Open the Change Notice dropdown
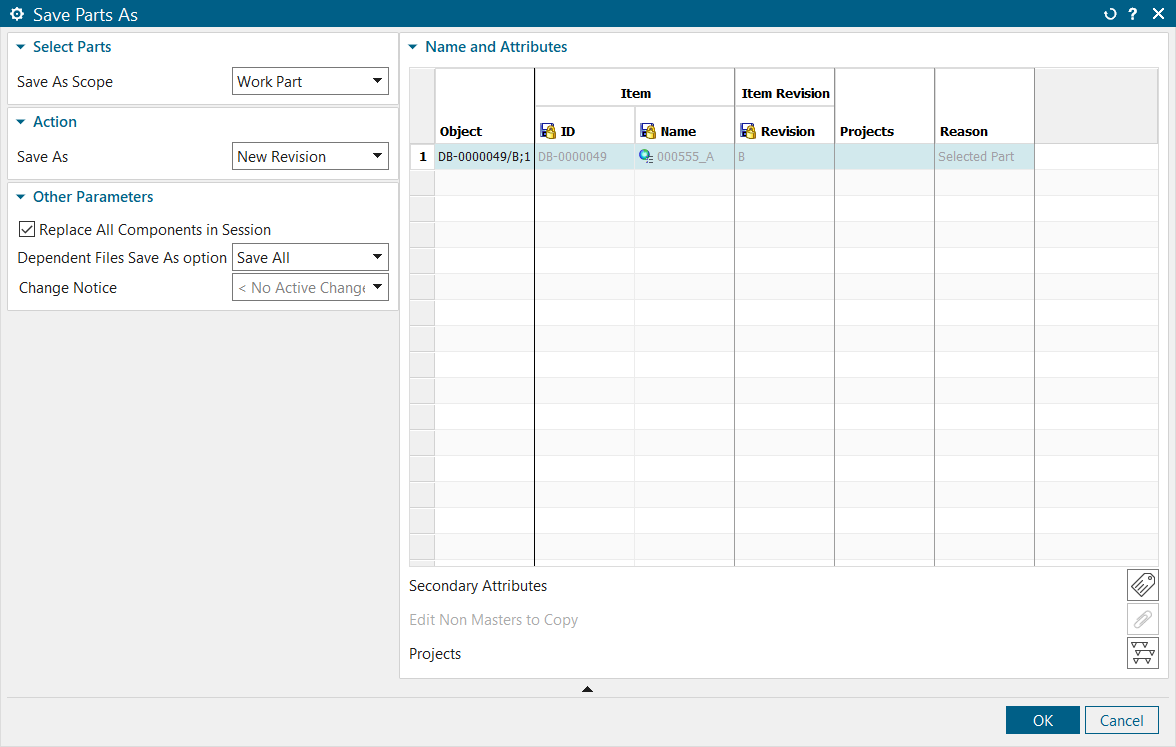 tap(310, 288)
